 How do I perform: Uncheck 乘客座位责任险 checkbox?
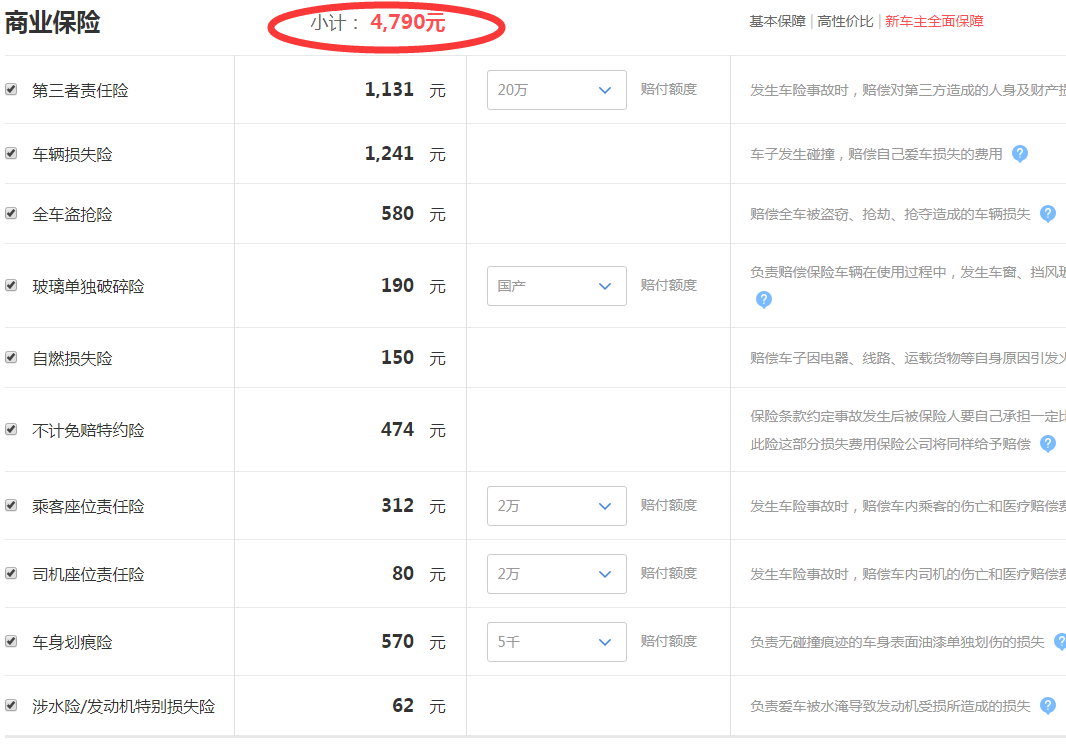11,505
